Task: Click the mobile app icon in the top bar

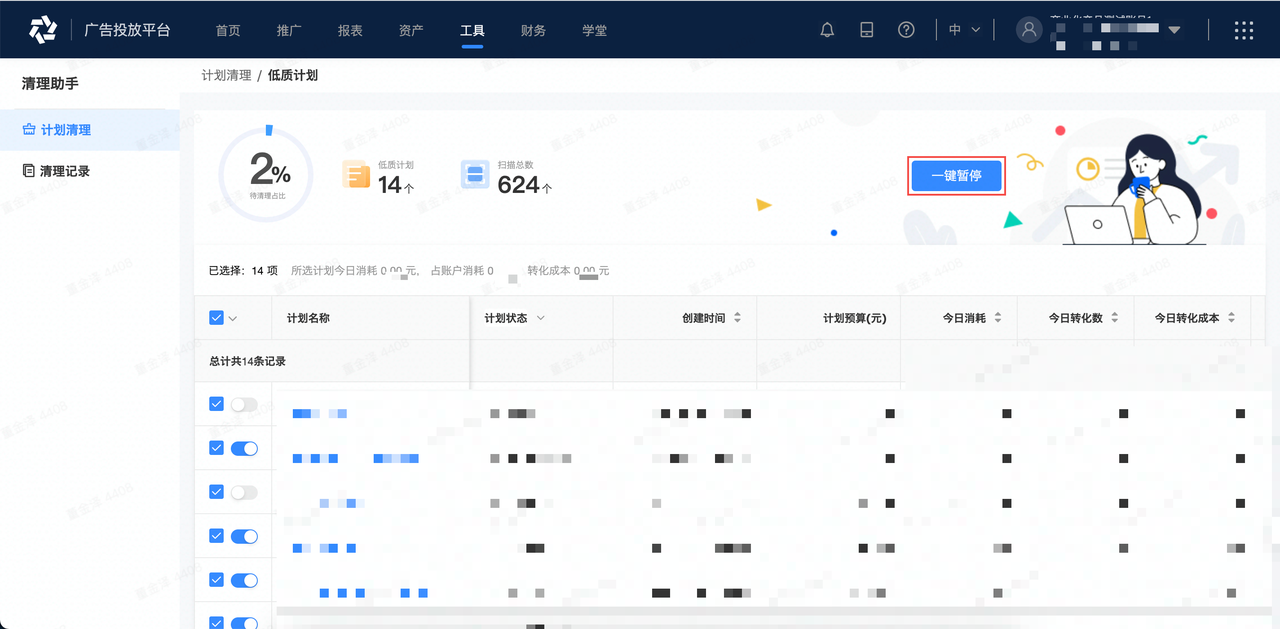Action: tap(866, 29)
